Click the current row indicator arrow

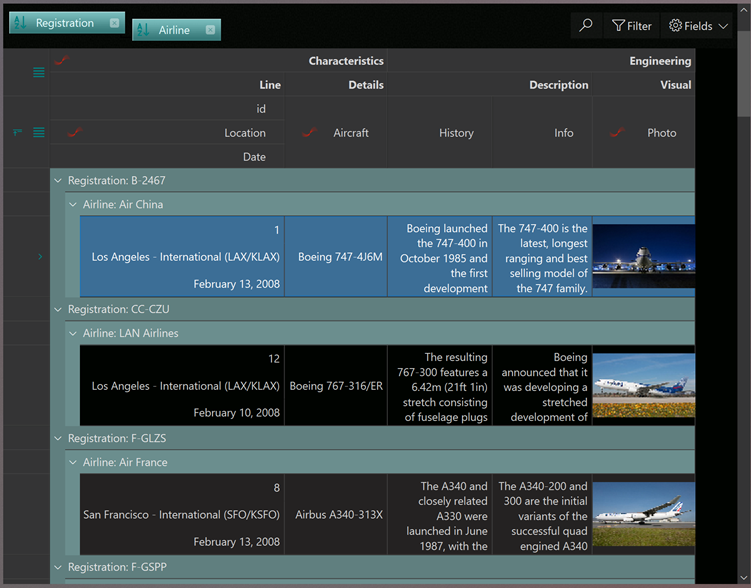pos(40,257)
